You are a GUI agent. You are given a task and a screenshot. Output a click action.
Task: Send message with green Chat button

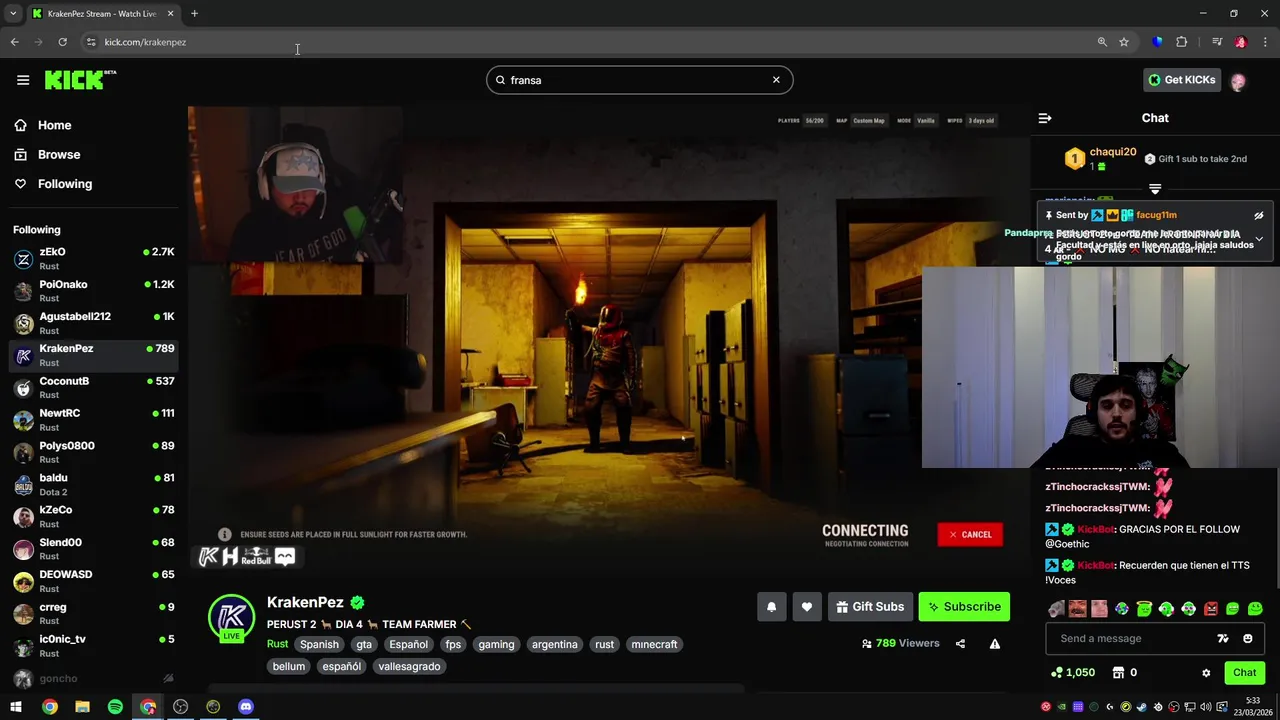pyautogui.click(x=1245, y=673)
